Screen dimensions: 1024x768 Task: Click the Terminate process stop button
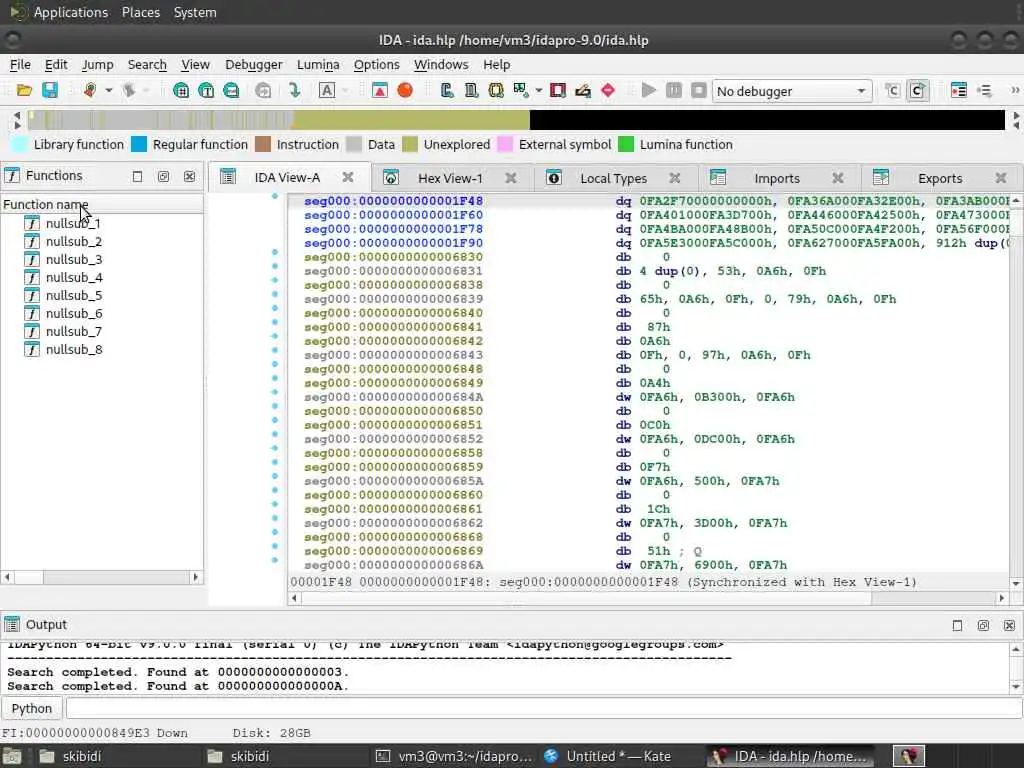tap(698, 90)
